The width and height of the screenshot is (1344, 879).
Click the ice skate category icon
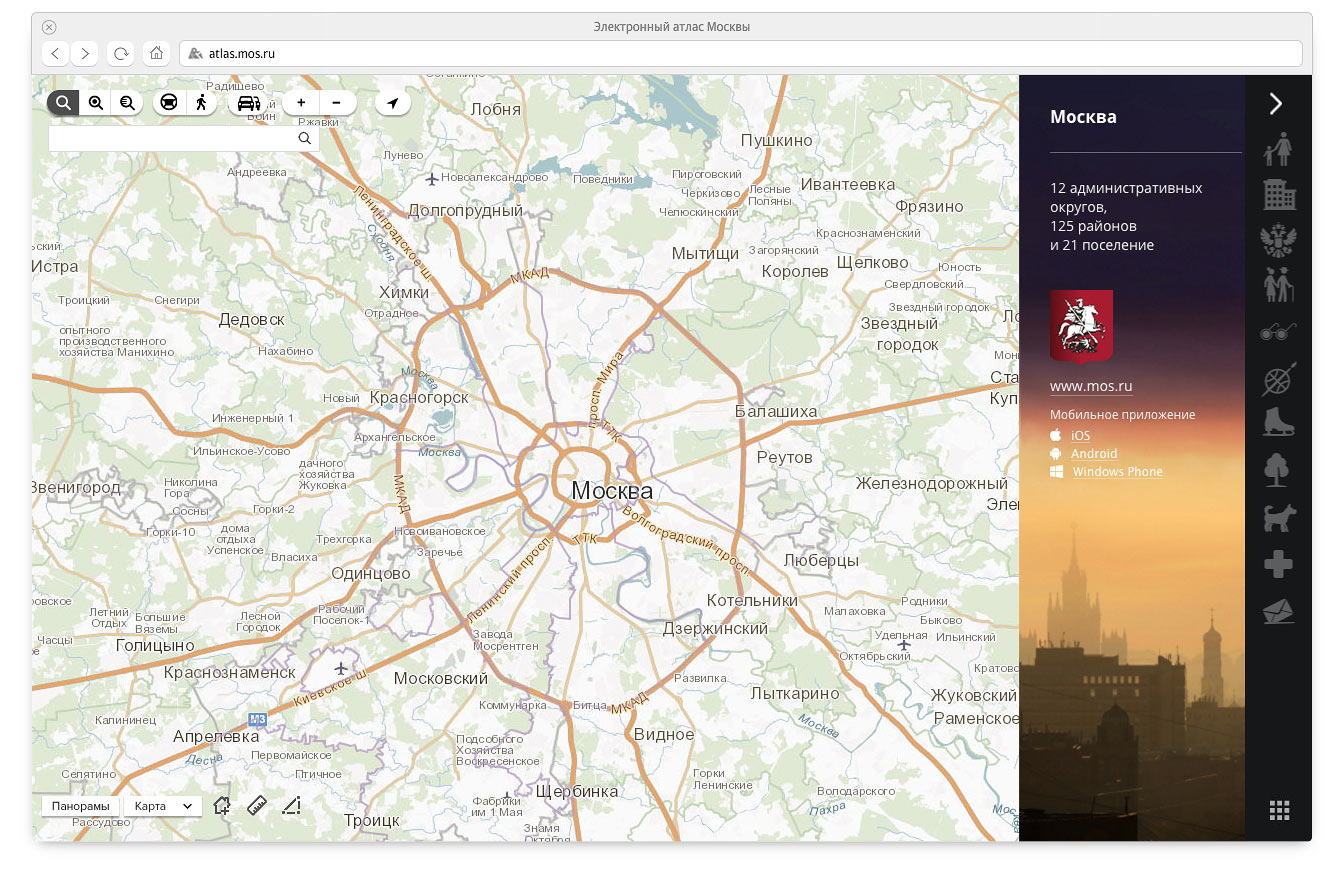[x=1278, y=422]
